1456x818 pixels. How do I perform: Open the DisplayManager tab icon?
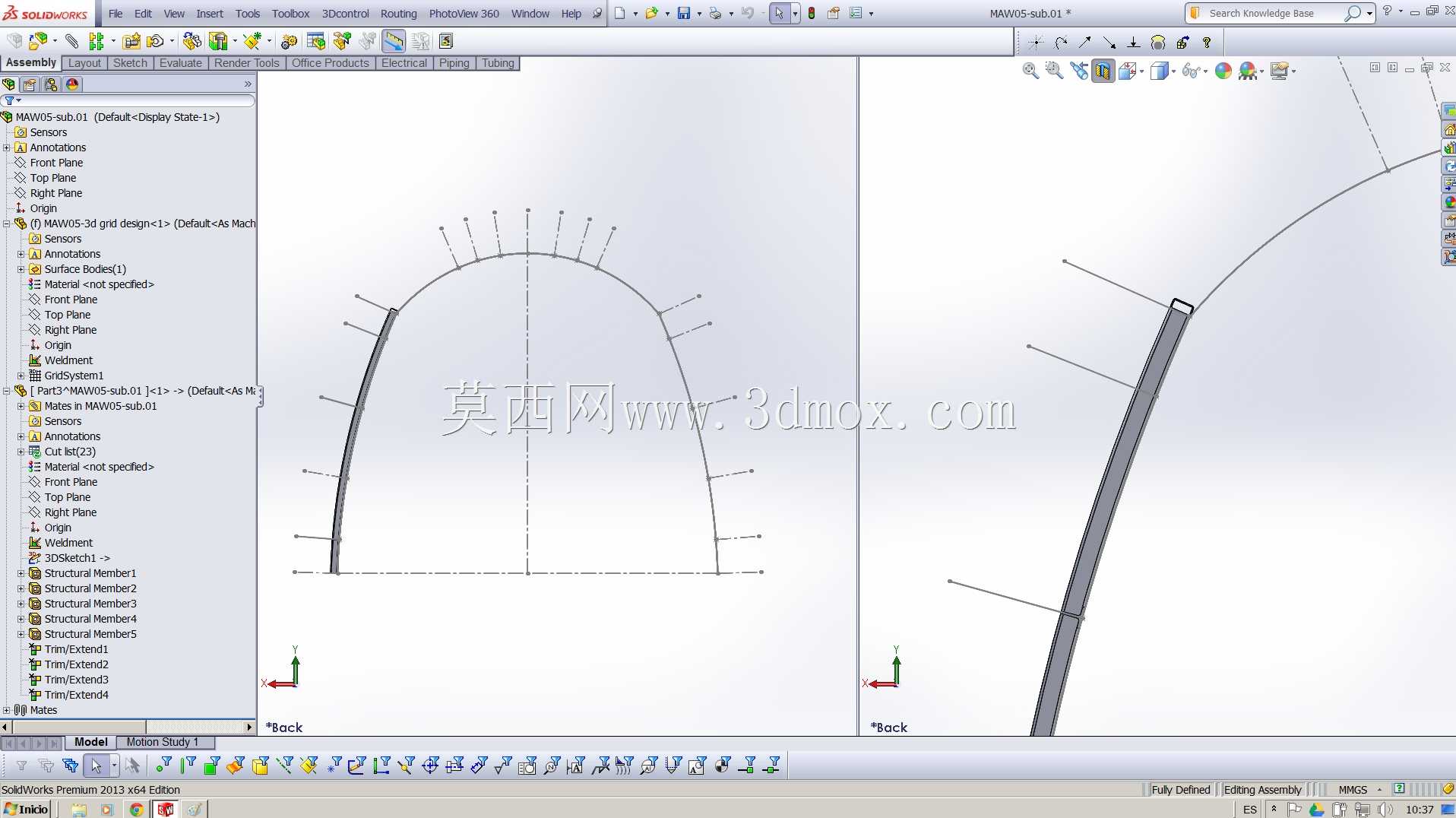pyautogui.click(x=72, y=84)
